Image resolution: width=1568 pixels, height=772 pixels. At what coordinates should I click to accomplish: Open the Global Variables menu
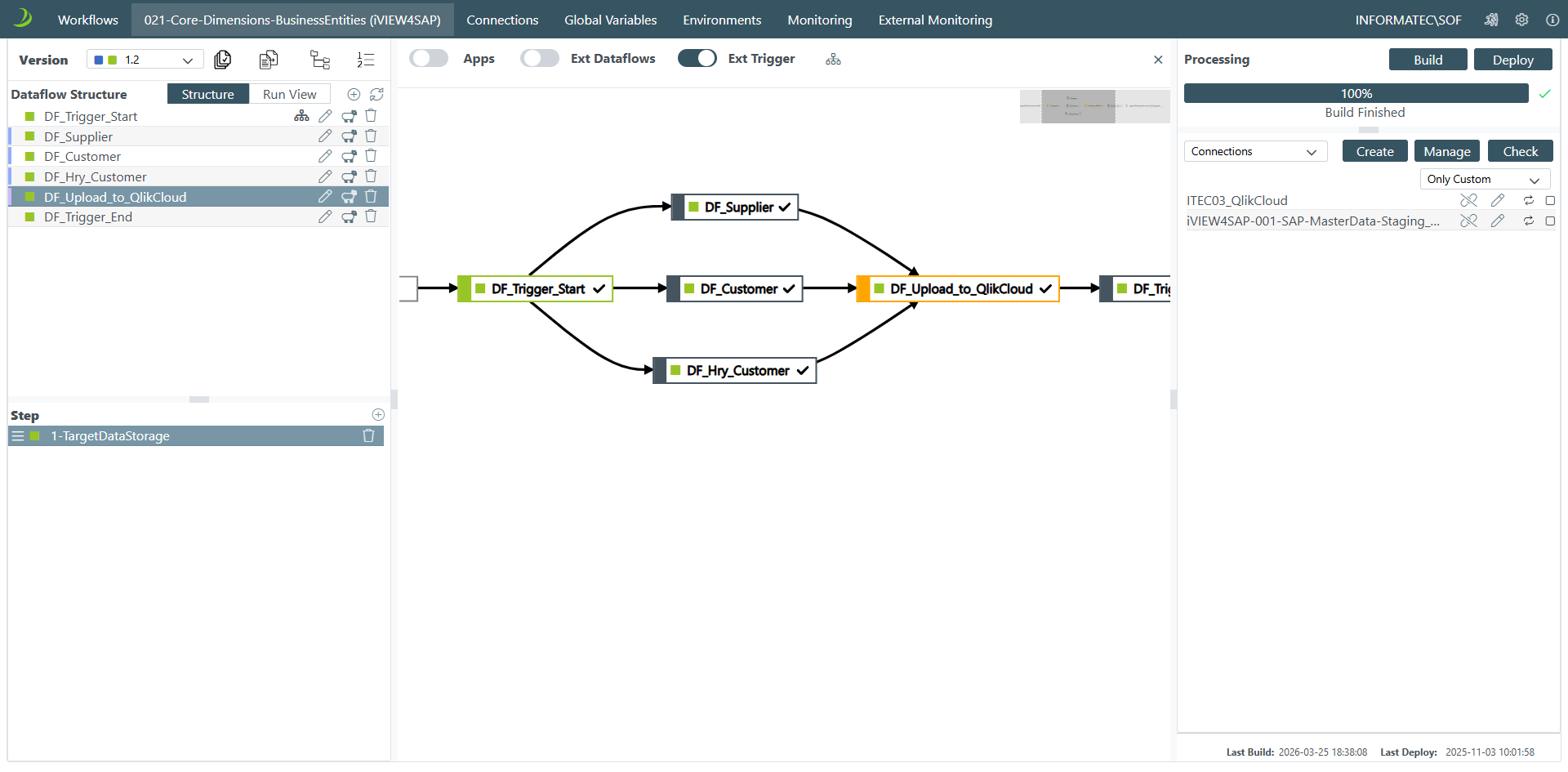[610, 20]
